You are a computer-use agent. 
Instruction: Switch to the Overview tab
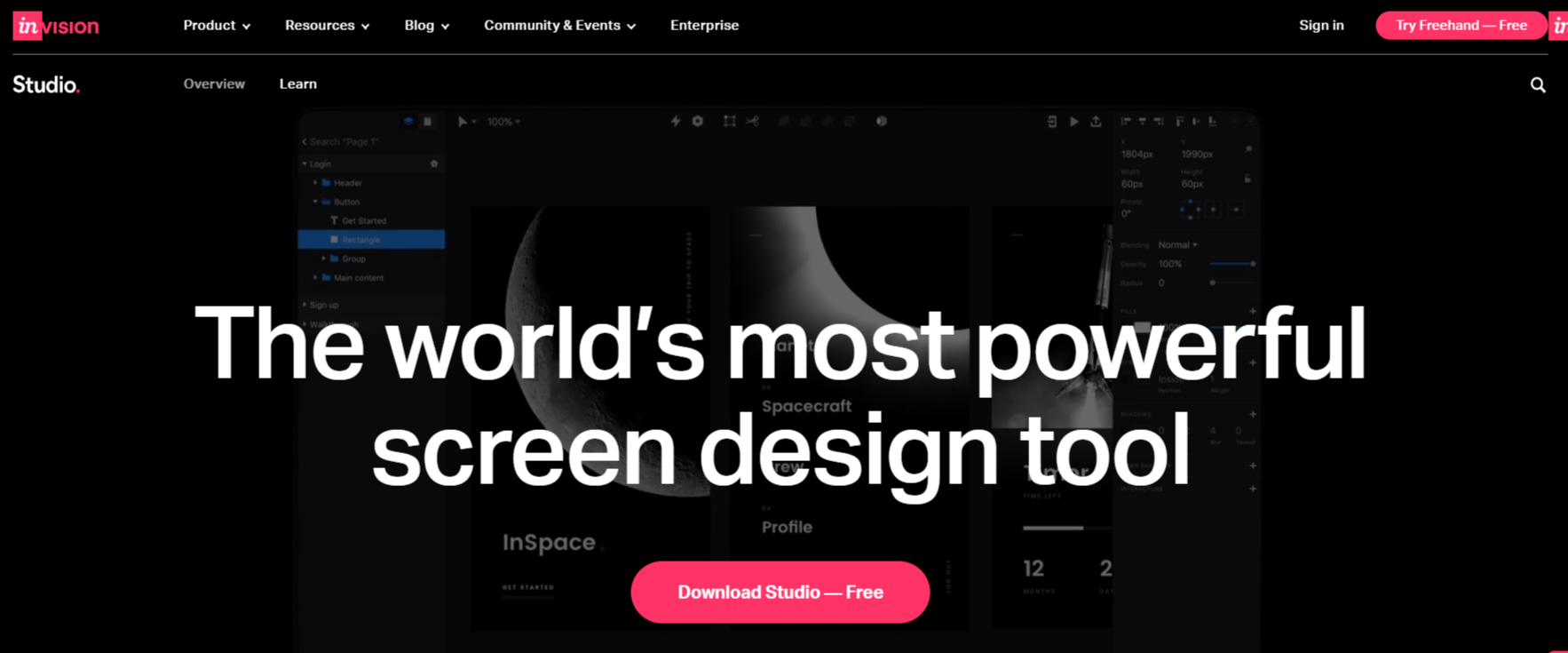pyautogui.click(x=214, y=84)
